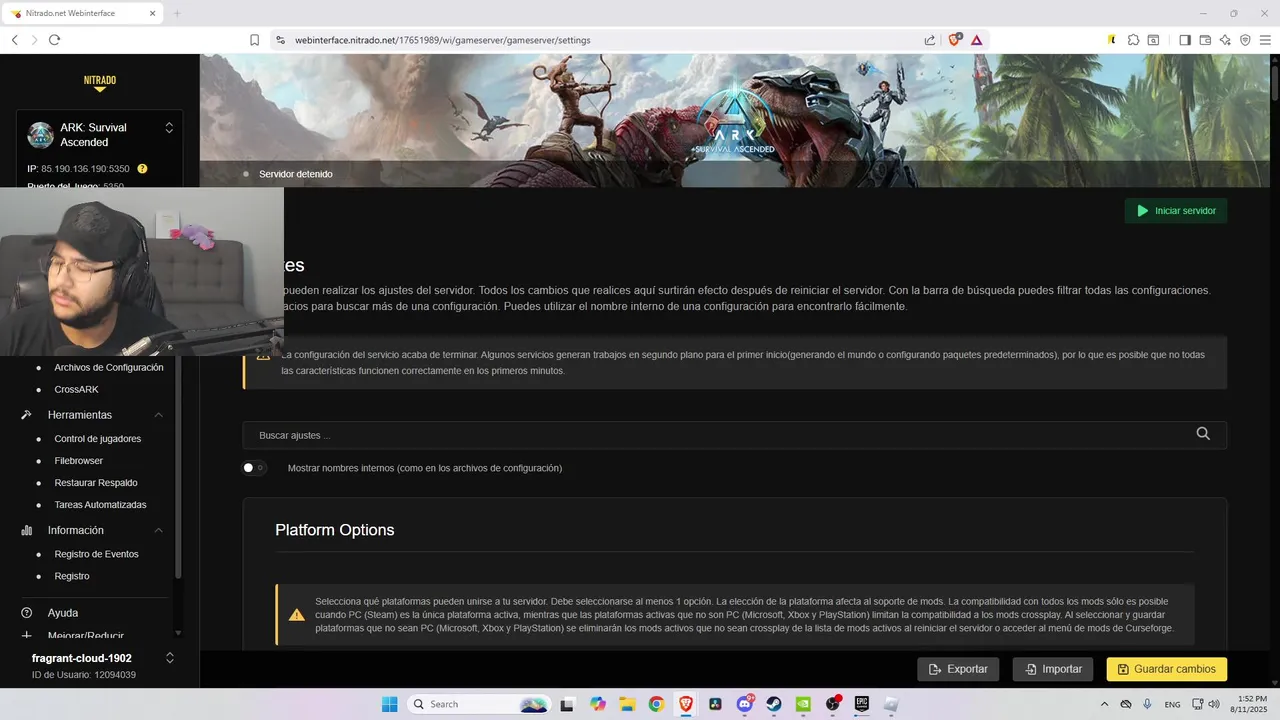Open the browser hamburger menu
The image size is (1280, 720).
[x=1265, y=40]
